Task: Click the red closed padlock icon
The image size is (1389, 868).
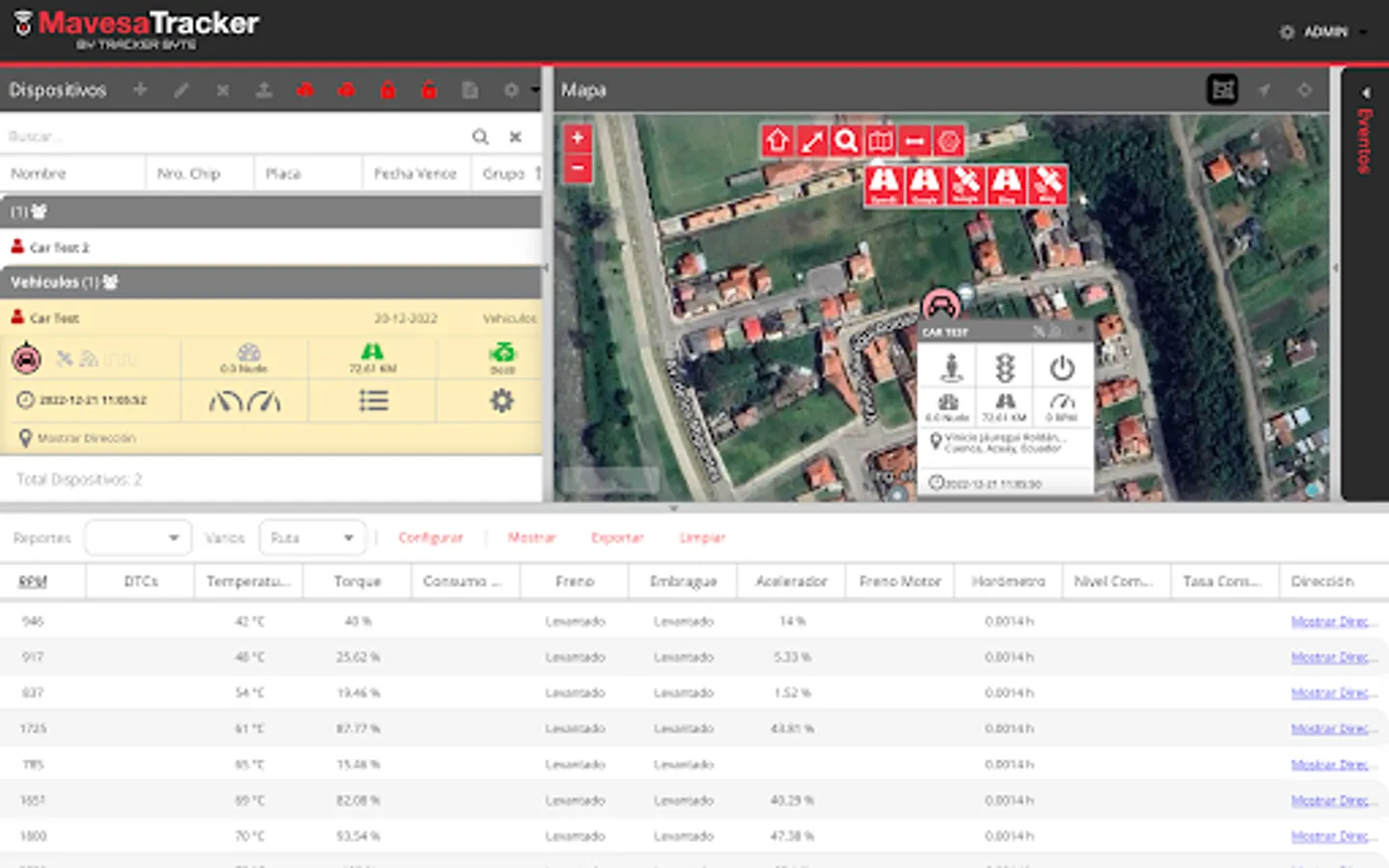Action: click(x=388, y=90)
